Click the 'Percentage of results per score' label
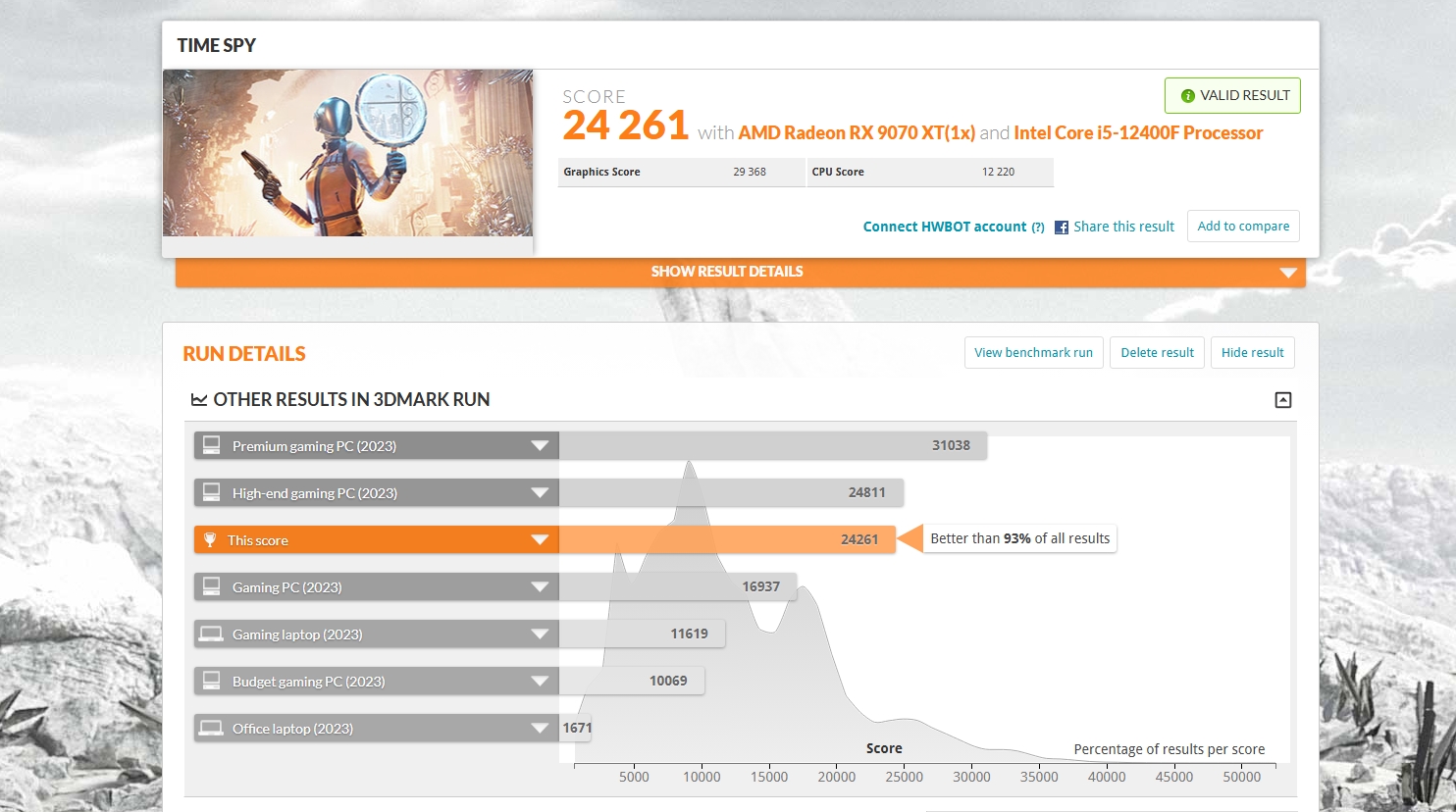 [1170, 749]
